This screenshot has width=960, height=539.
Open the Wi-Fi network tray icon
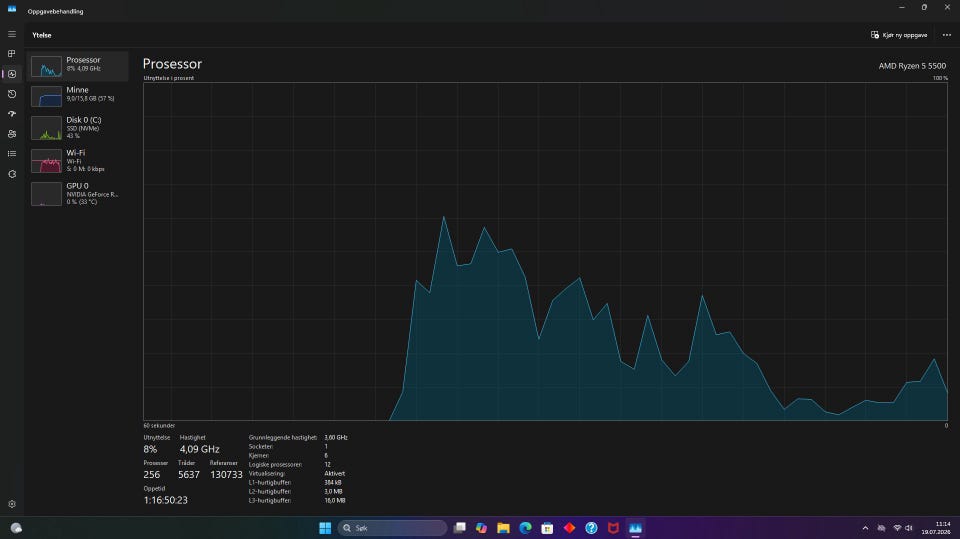(x=898, y=528)
